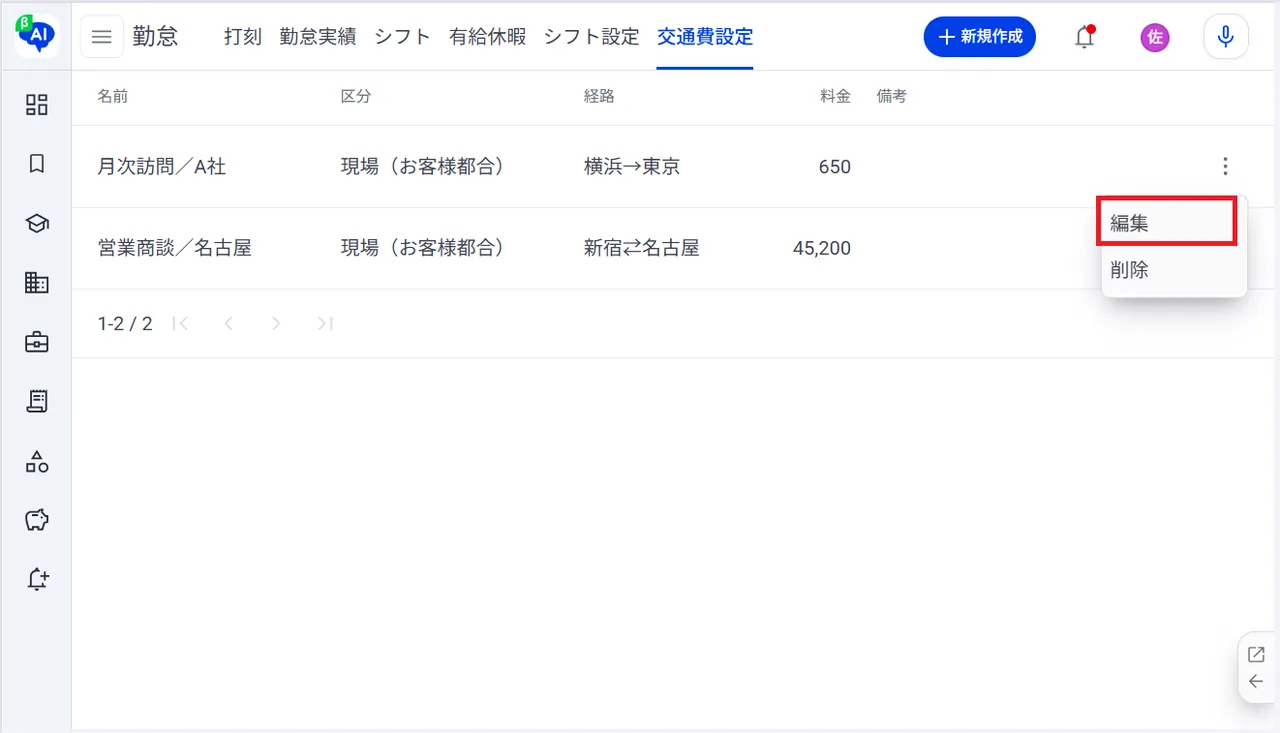Switch to 勤怠実績 tab
The width and height of the screenshot is (1280, 733).
[x=318, y=37]
